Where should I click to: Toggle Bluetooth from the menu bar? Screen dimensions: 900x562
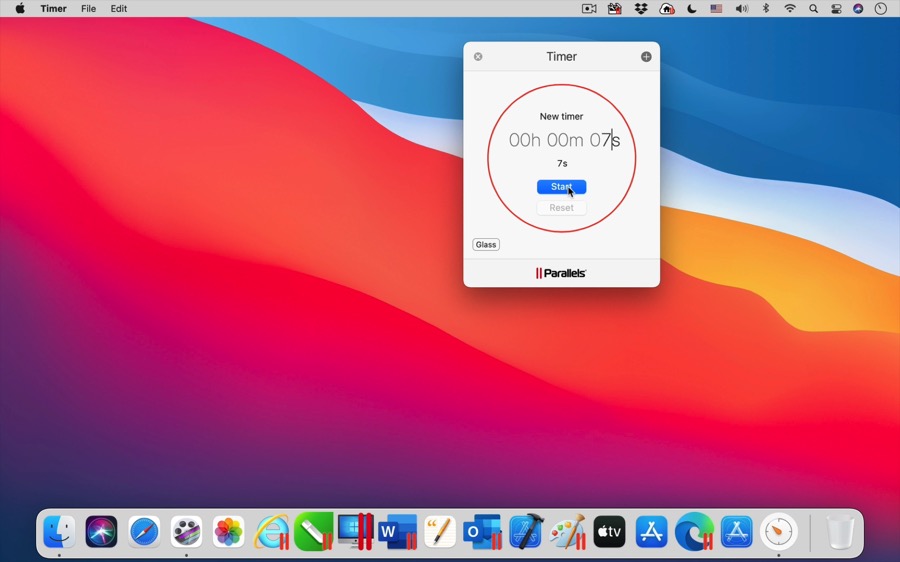766,9
